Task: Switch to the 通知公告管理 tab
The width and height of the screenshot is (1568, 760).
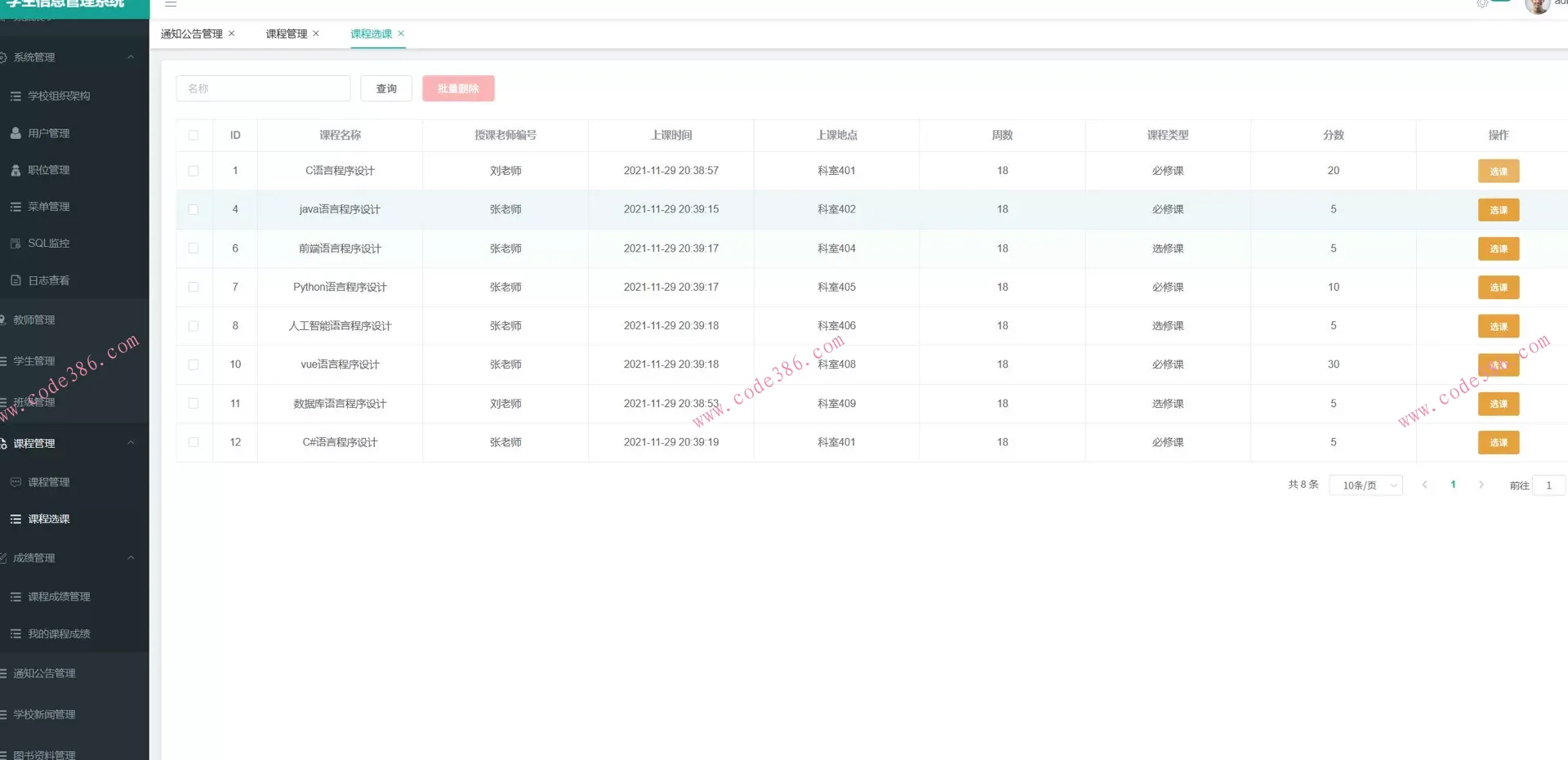Action: pos(192,34)
